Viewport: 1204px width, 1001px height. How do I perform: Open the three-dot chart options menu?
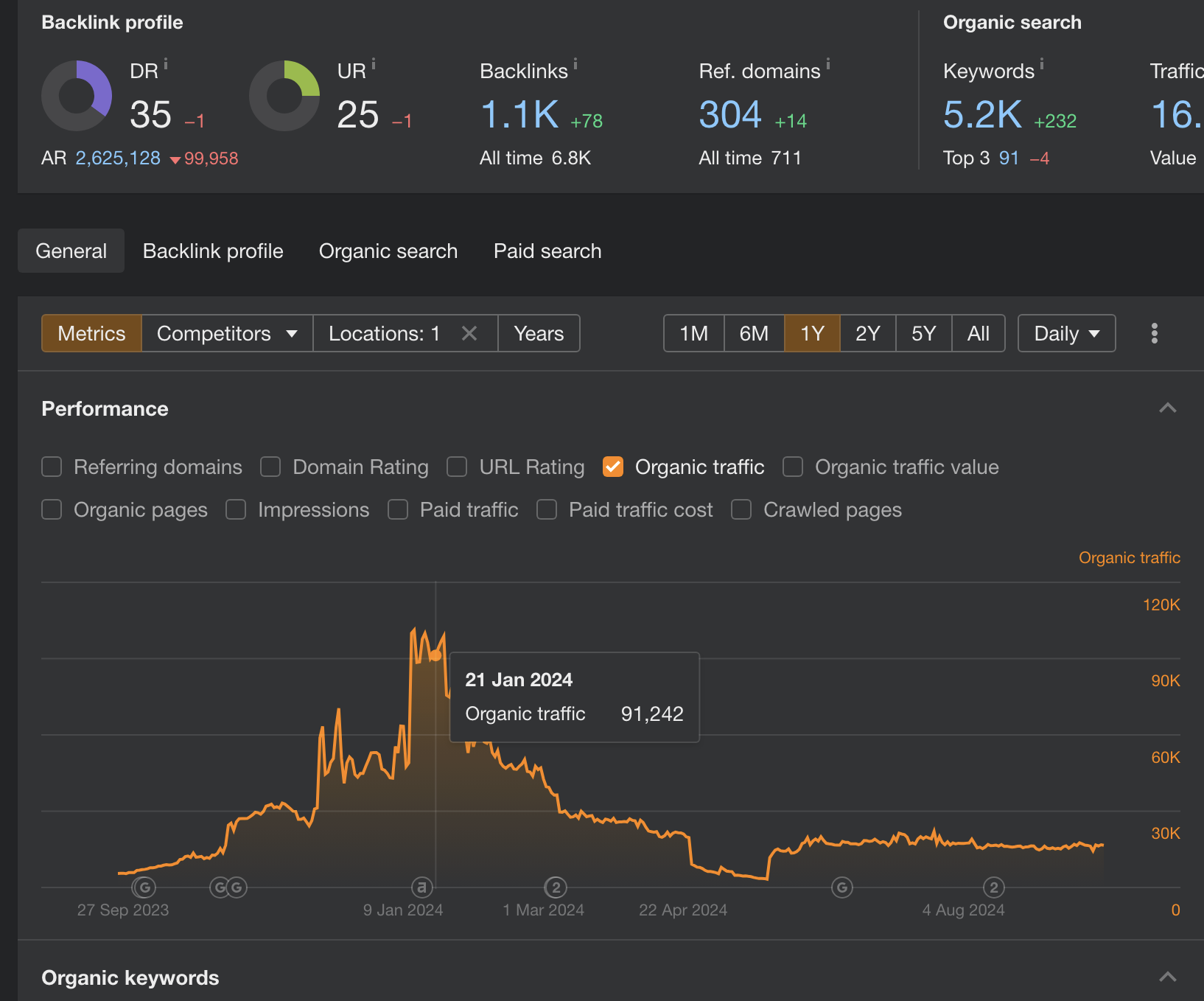click(x=1155, y=333)
